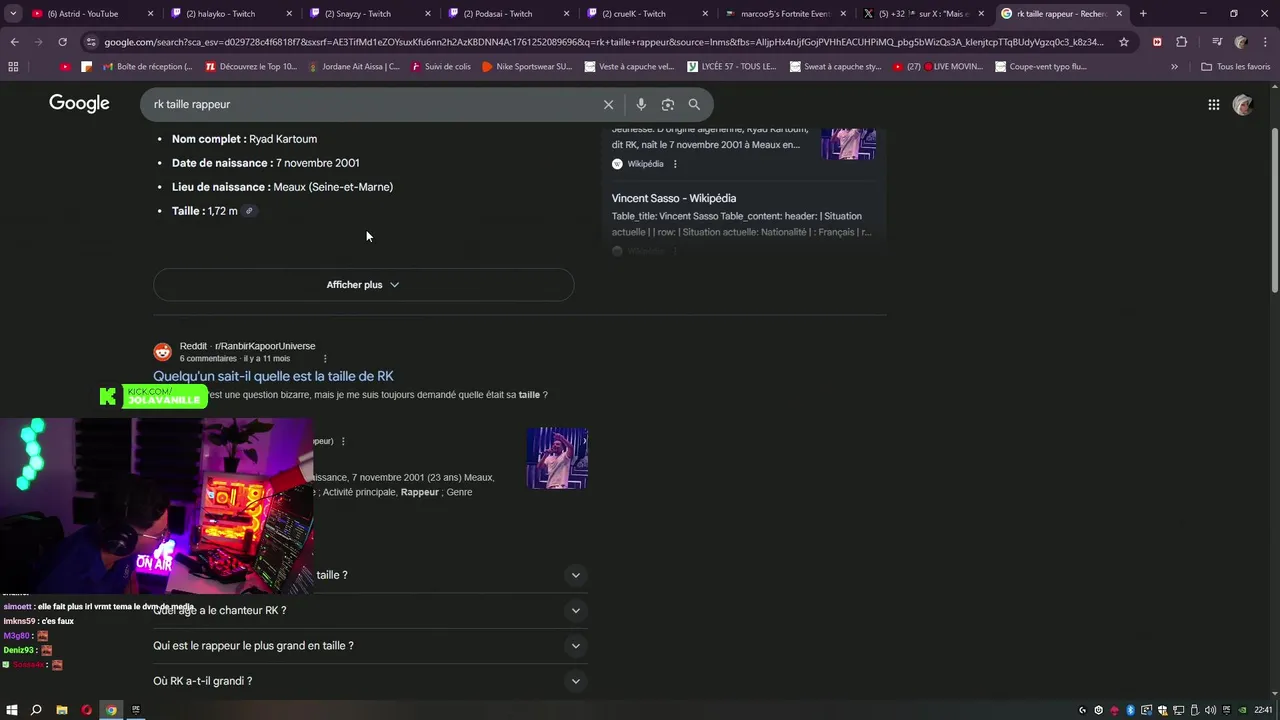Open bookmarks bar apps grid icon
Viewport: 1280px width, 720px height.
tap(13, 67)
